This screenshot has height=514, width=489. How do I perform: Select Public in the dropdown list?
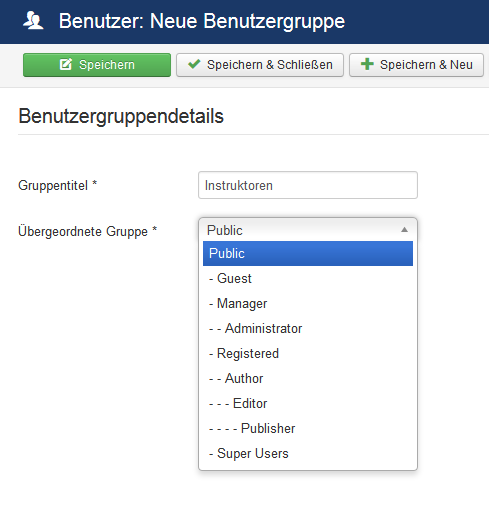coord(308,253)
